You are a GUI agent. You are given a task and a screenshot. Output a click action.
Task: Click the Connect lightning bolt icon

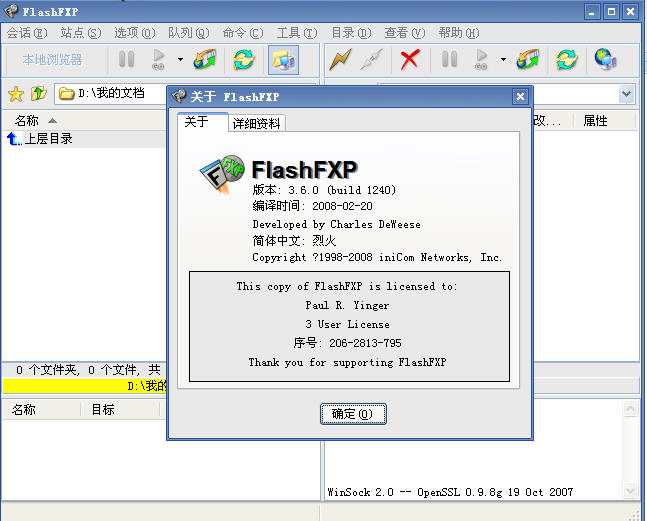click(x=341, y=59)
